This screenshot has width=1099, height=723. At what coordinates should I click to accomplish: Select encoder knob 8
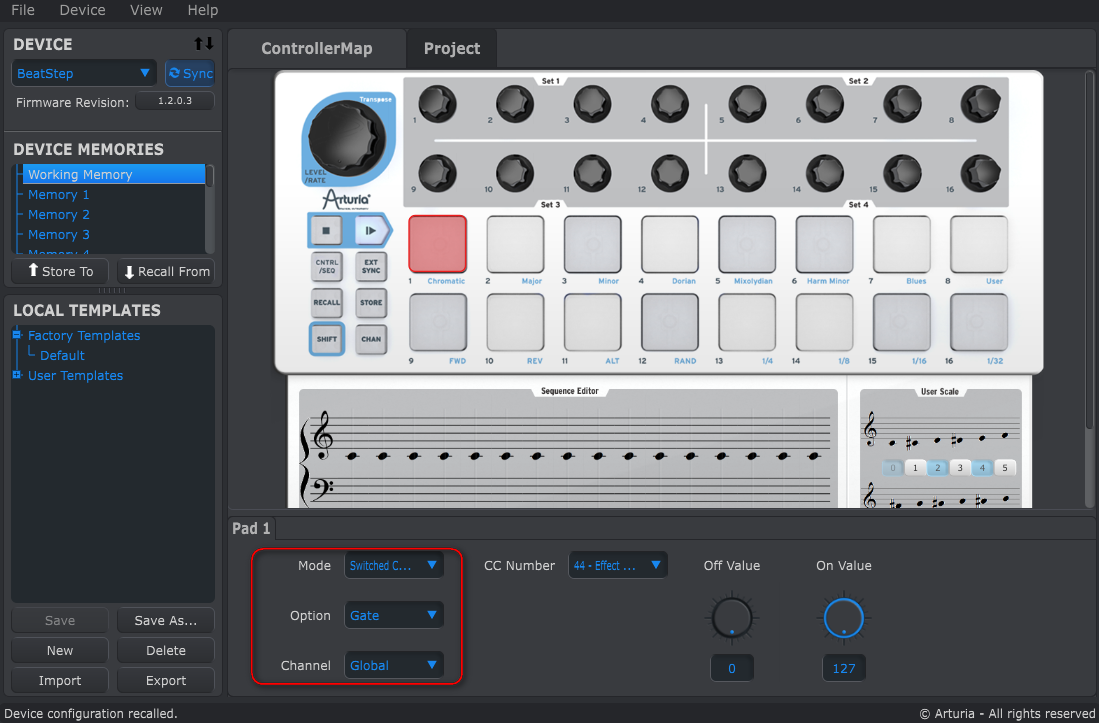[x=980, y=104]
